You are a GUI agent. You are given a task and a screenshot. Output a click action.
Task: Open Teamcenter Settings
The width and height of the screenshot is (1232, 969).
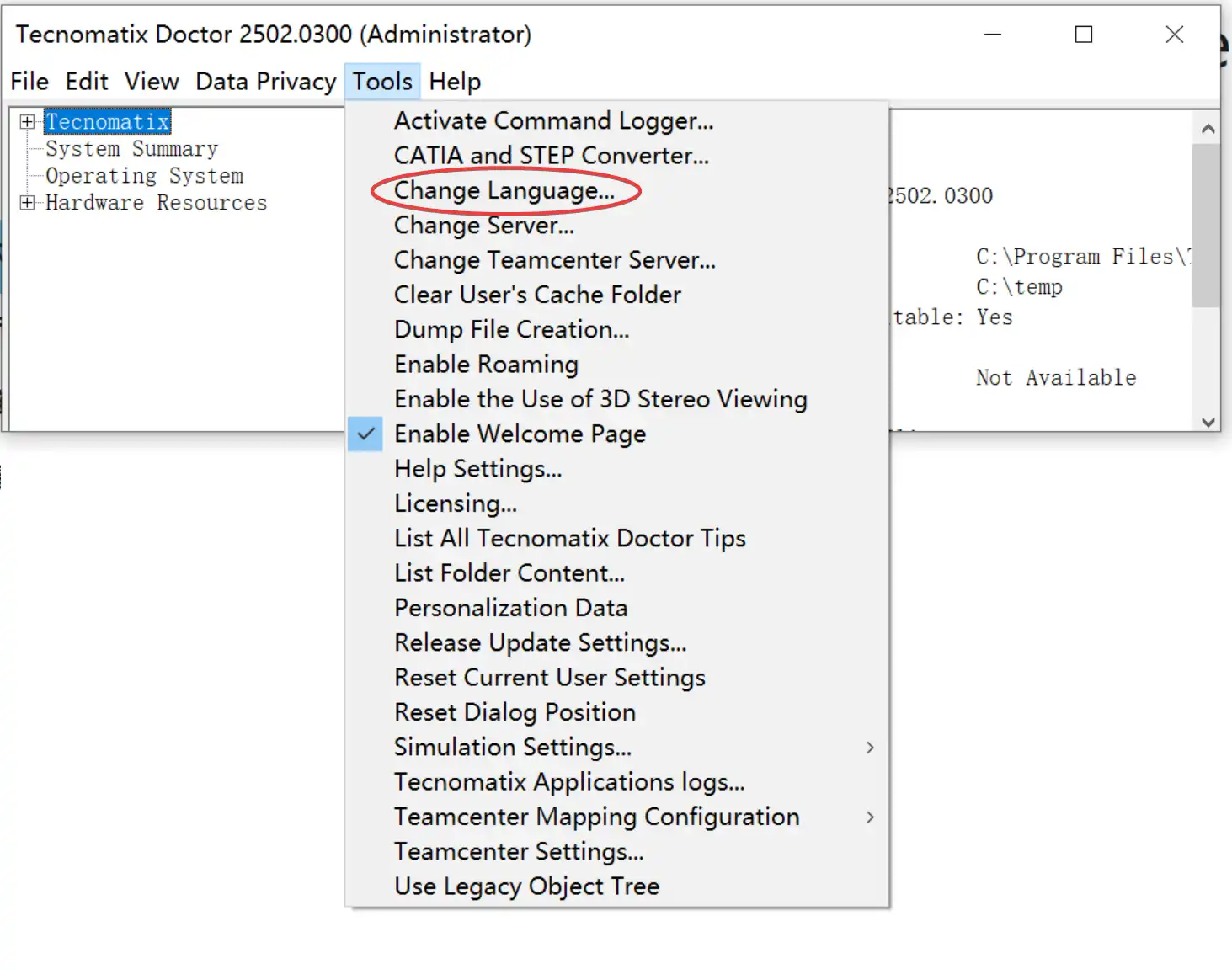[x=617, y=852]
